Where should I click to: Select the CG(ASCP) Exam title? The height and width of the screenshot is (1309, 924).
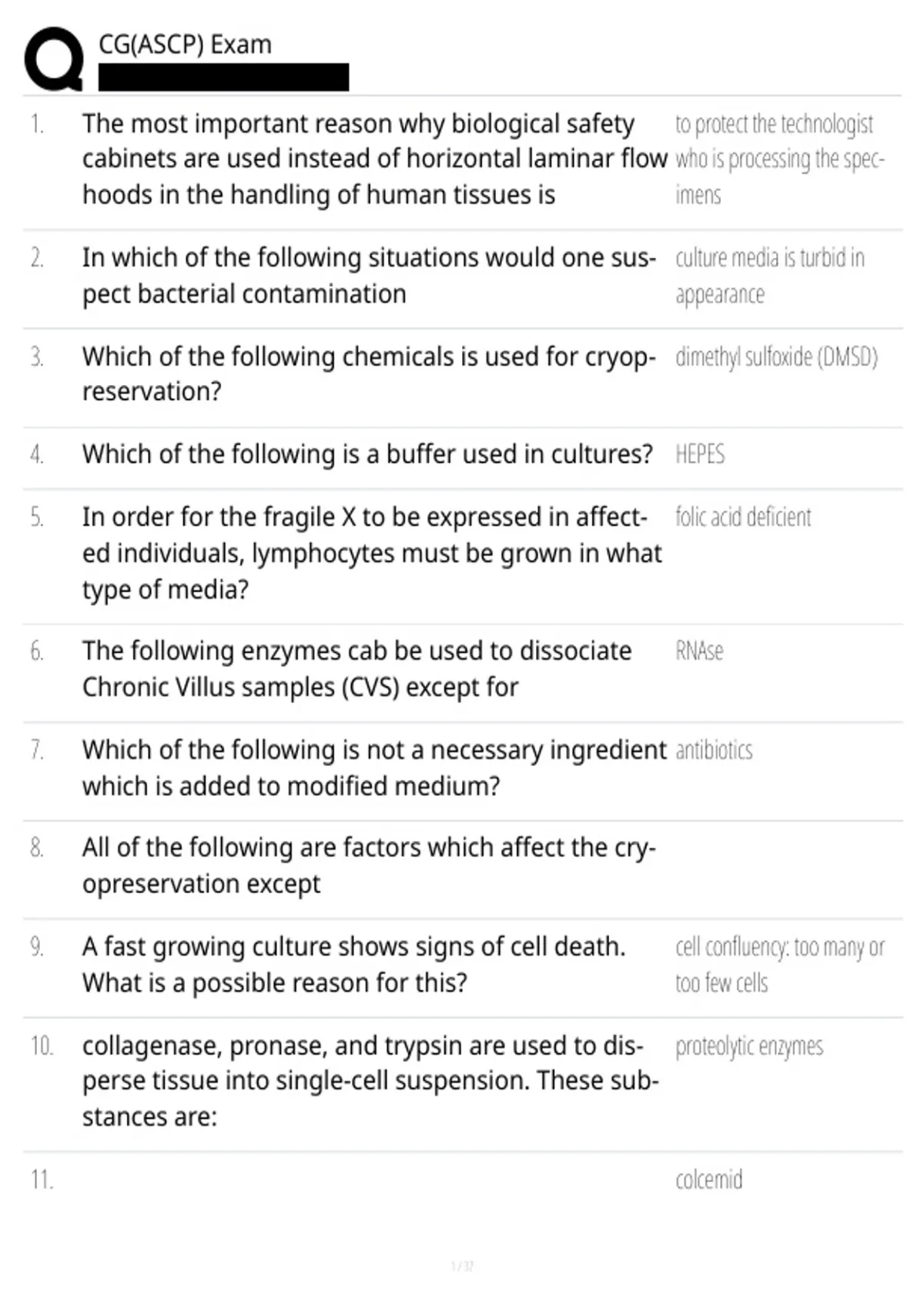point(185,45)
